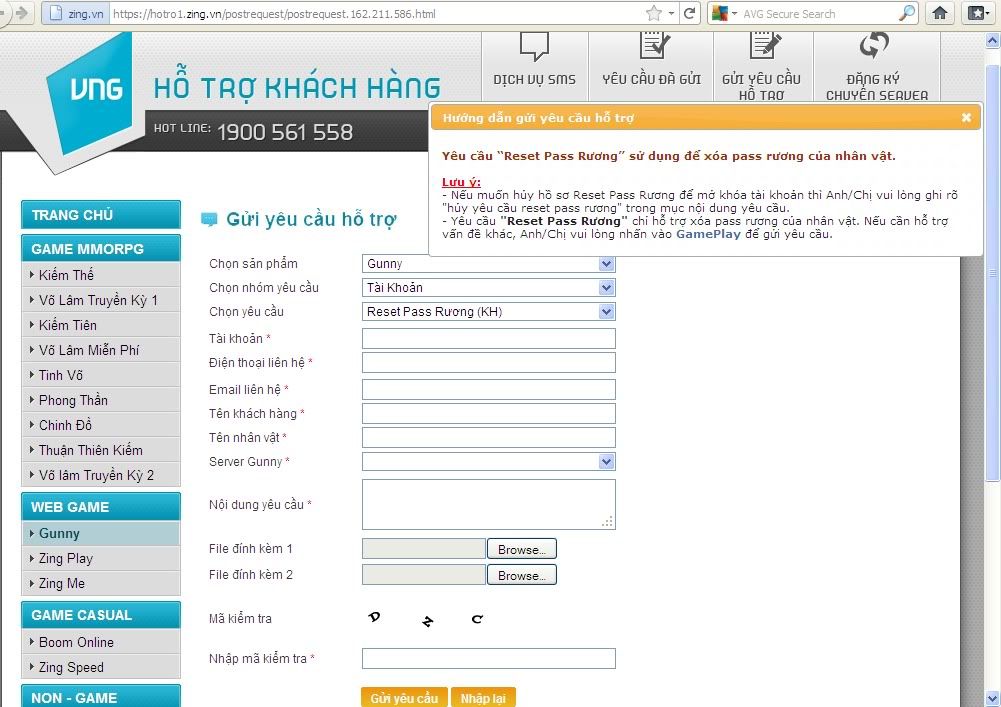Open the browser home page icon
1001x707 pixels.
940,13
